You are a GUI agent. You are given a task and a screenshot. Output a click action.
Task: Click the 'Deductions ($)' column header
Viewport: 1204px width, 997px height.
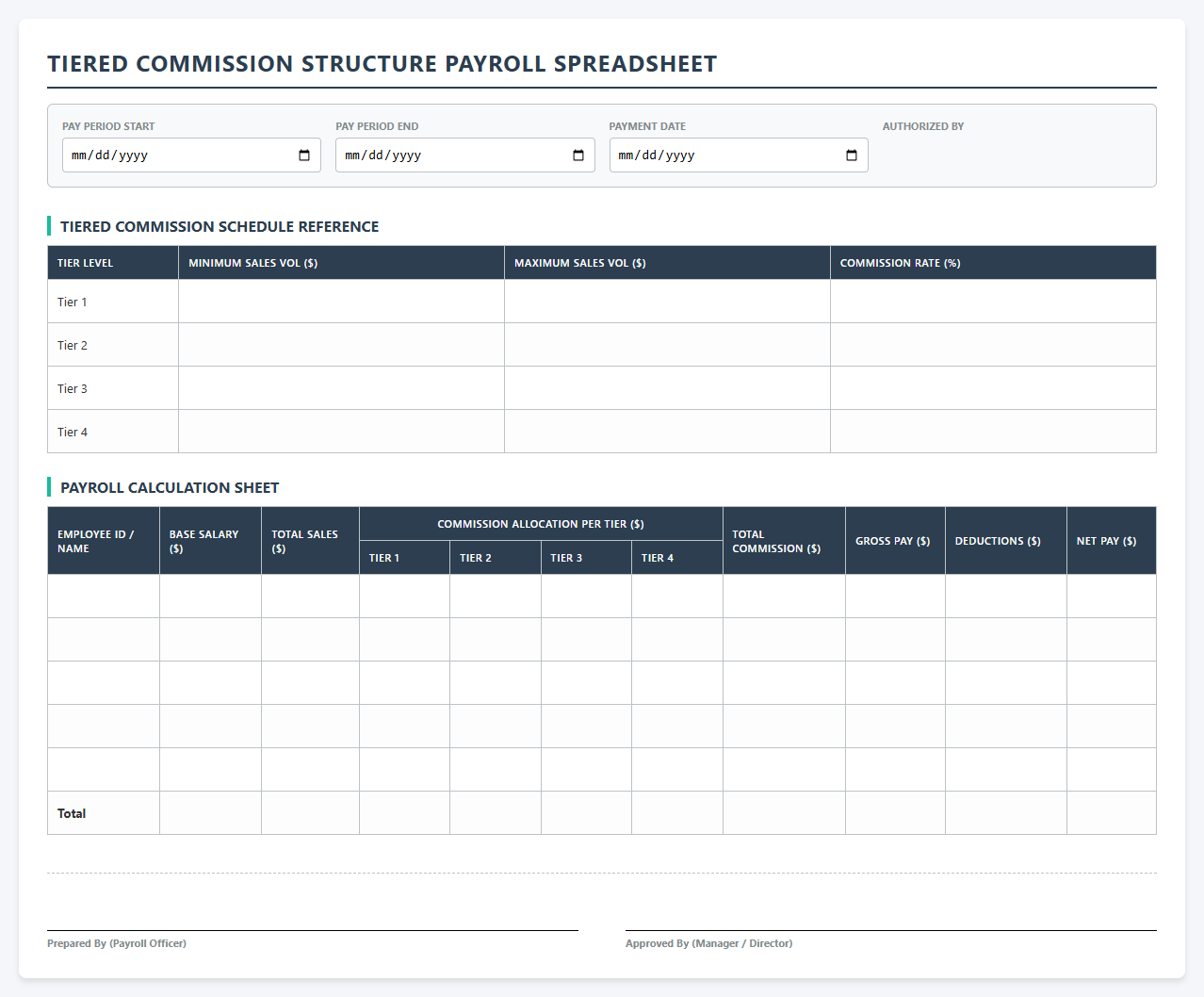(1006, 541)
